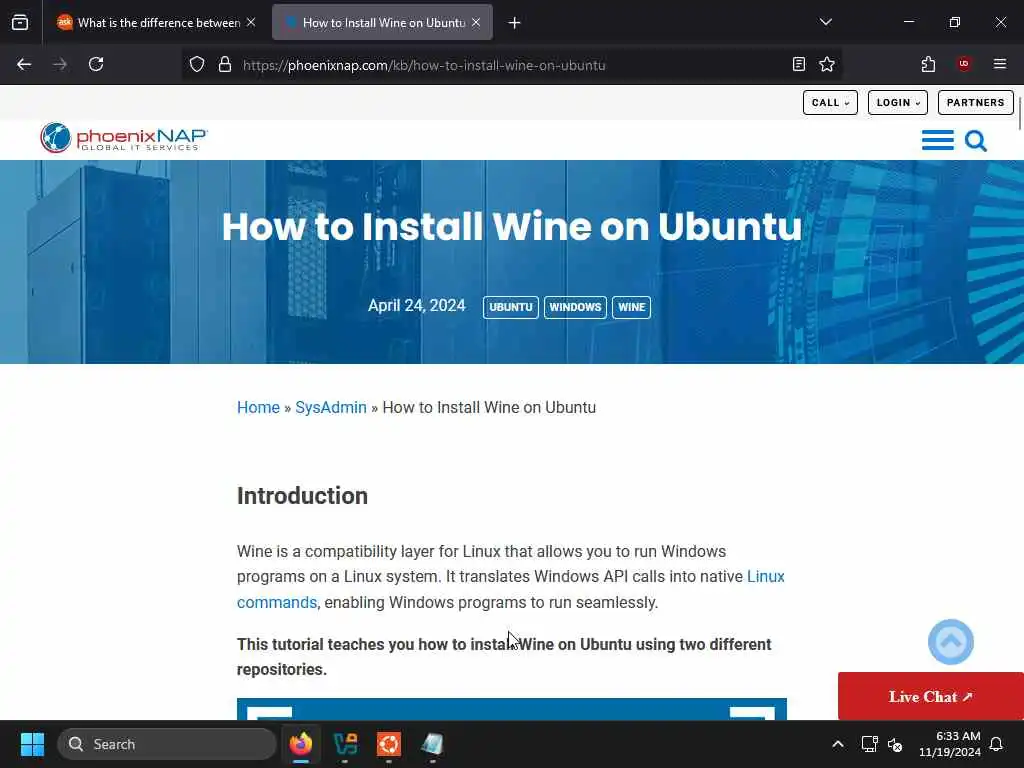Open the Windows Start menu
1024x768 pixels.
[32, 744]
